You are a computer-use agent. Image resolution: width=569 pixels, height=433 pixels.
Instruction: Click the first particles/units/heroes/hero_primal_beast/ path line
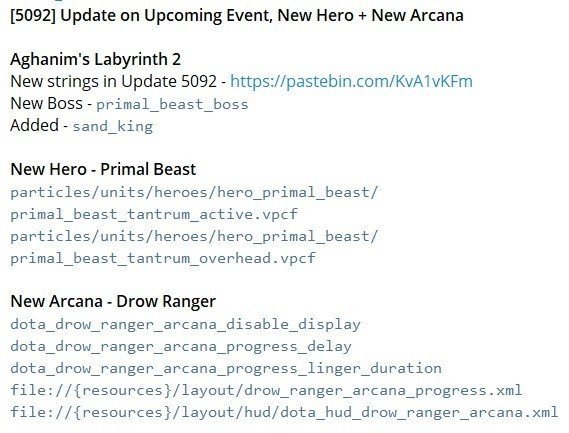point(194,192)
